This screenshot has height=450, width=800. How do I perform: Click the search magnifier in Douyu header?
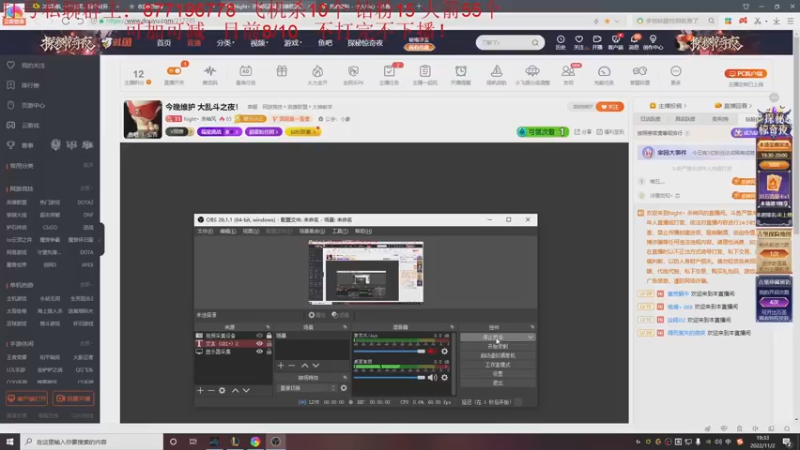coord(535,43)
